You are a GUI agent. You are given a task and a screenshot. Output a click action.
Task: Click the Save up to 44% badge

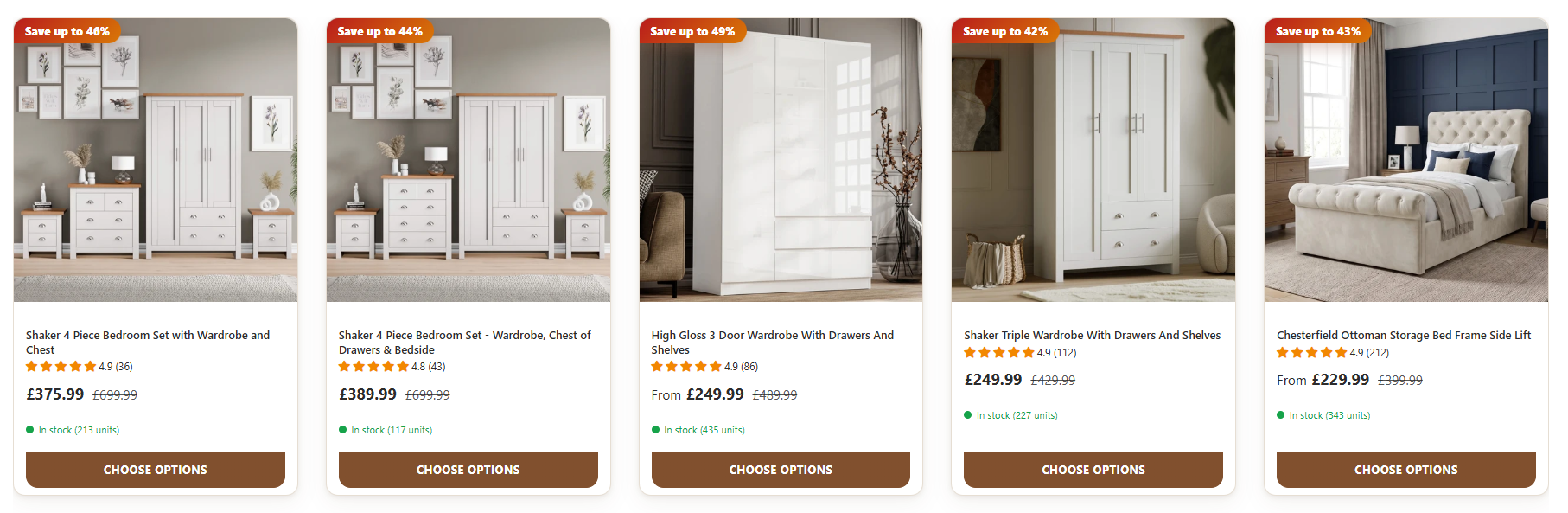click(x=380, y=31)
